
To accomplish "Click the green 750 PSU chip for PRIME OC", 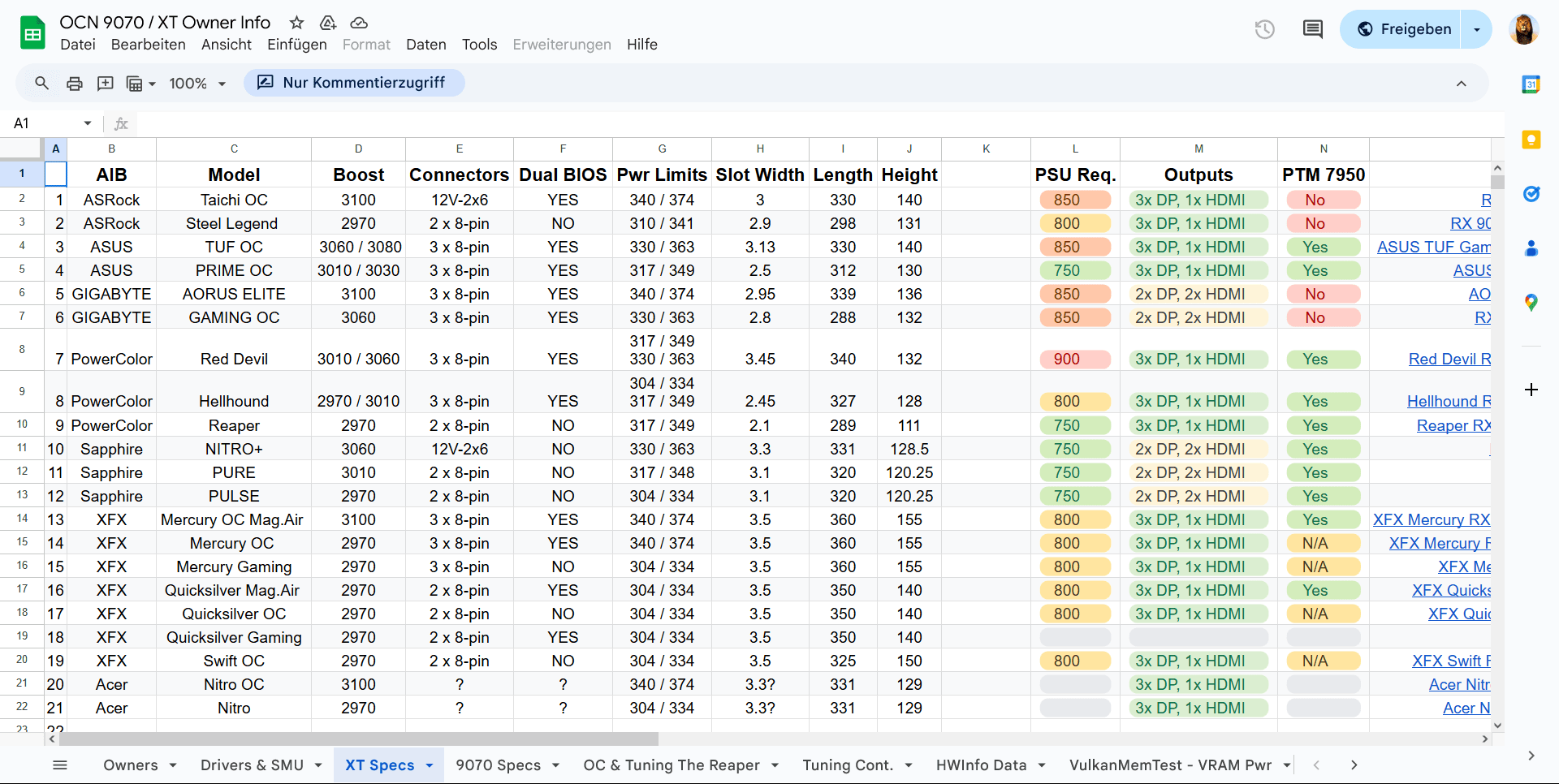I will pos(1075,270).
